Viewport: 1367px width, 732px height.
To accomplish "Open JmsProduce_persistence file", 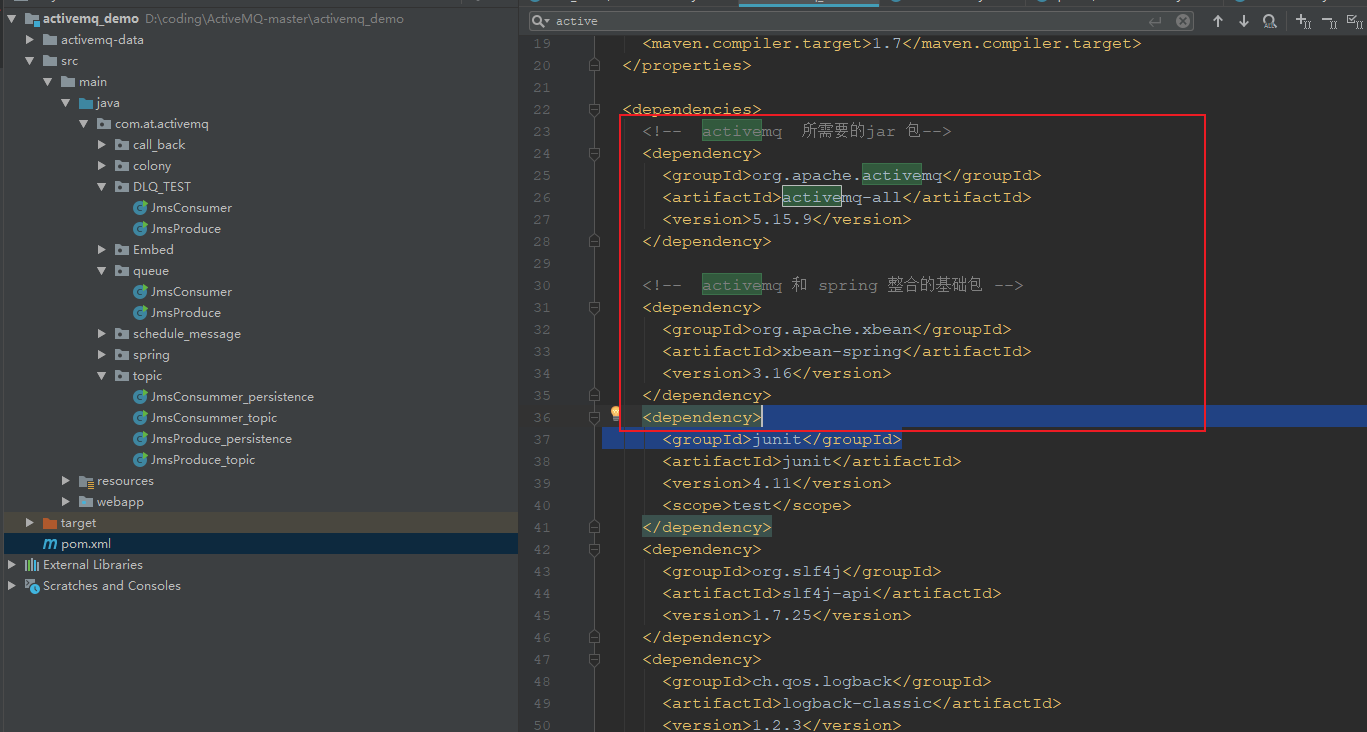I will (x=221, y=439).
